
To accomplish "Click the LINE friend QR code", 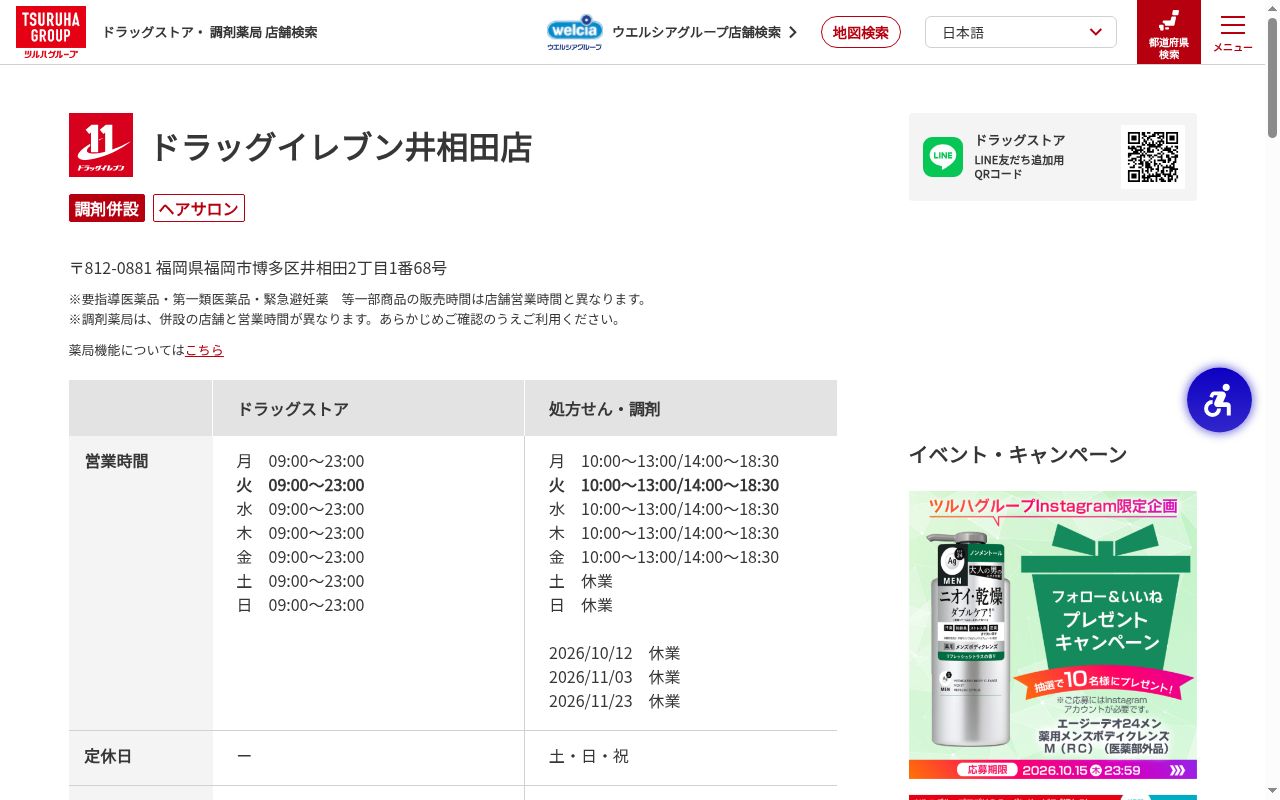I will point(1153,157).
